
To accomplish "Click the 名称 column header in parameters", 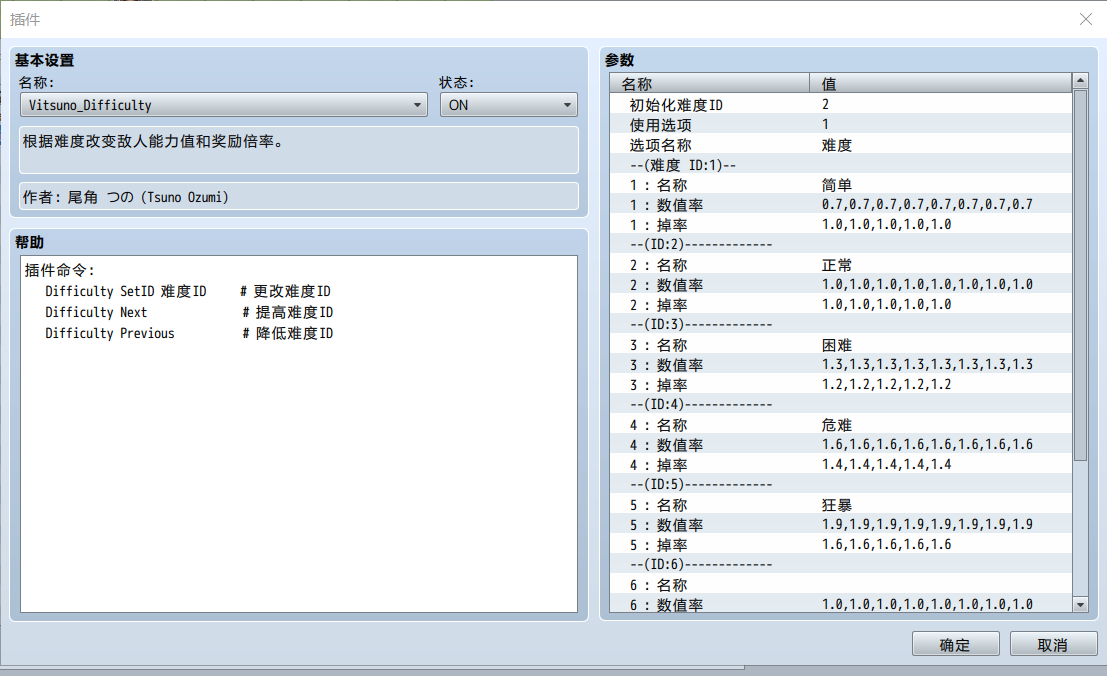I will [x=710, y=83].
